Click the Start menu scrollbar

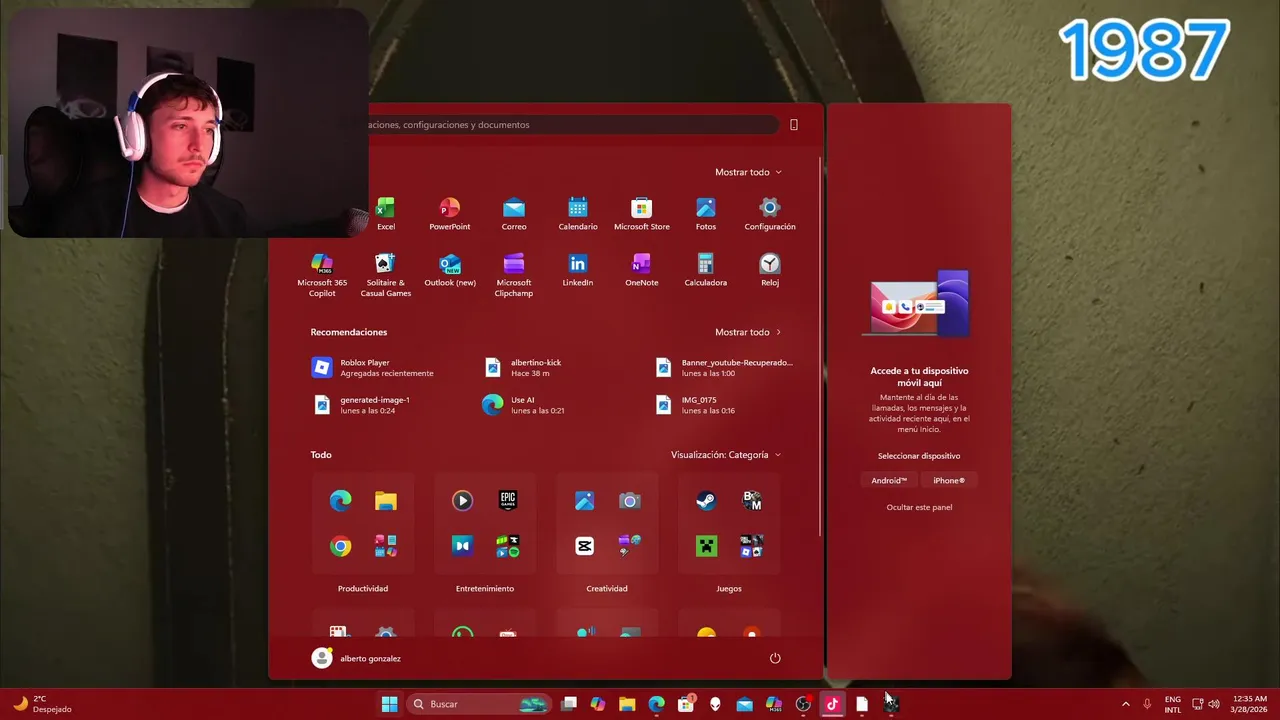click(x=821, y=345)
